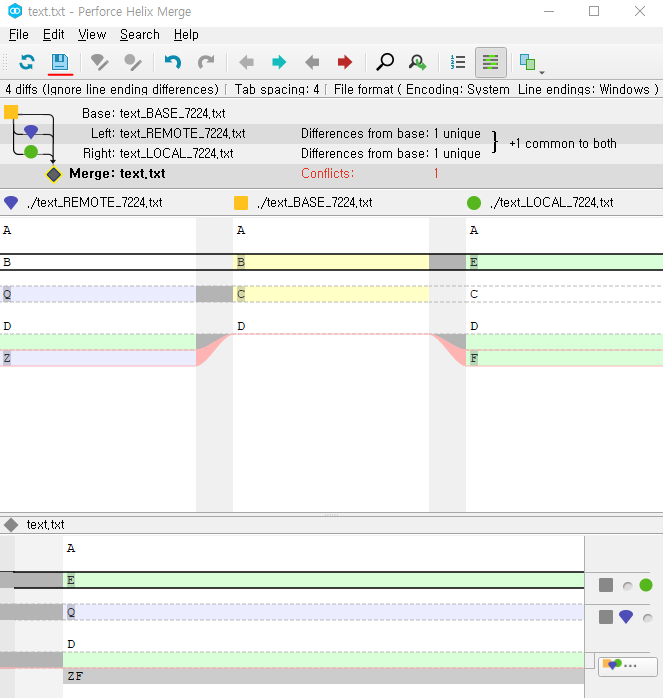This screenshot has width=663, height=698.
Task: Open the File menu
Action: click(19, 35)
